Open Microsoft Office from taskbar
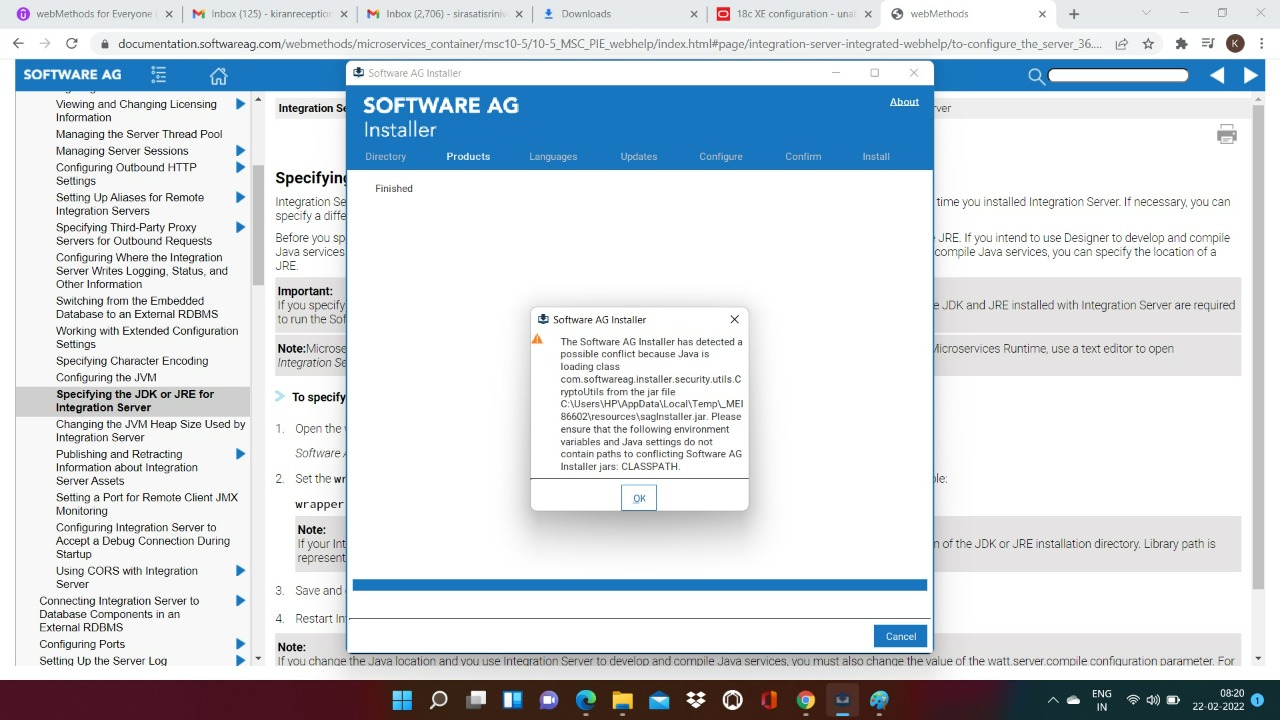Image resolution: width=1280 pixels, height=720 pixels. tap(769, 700)
